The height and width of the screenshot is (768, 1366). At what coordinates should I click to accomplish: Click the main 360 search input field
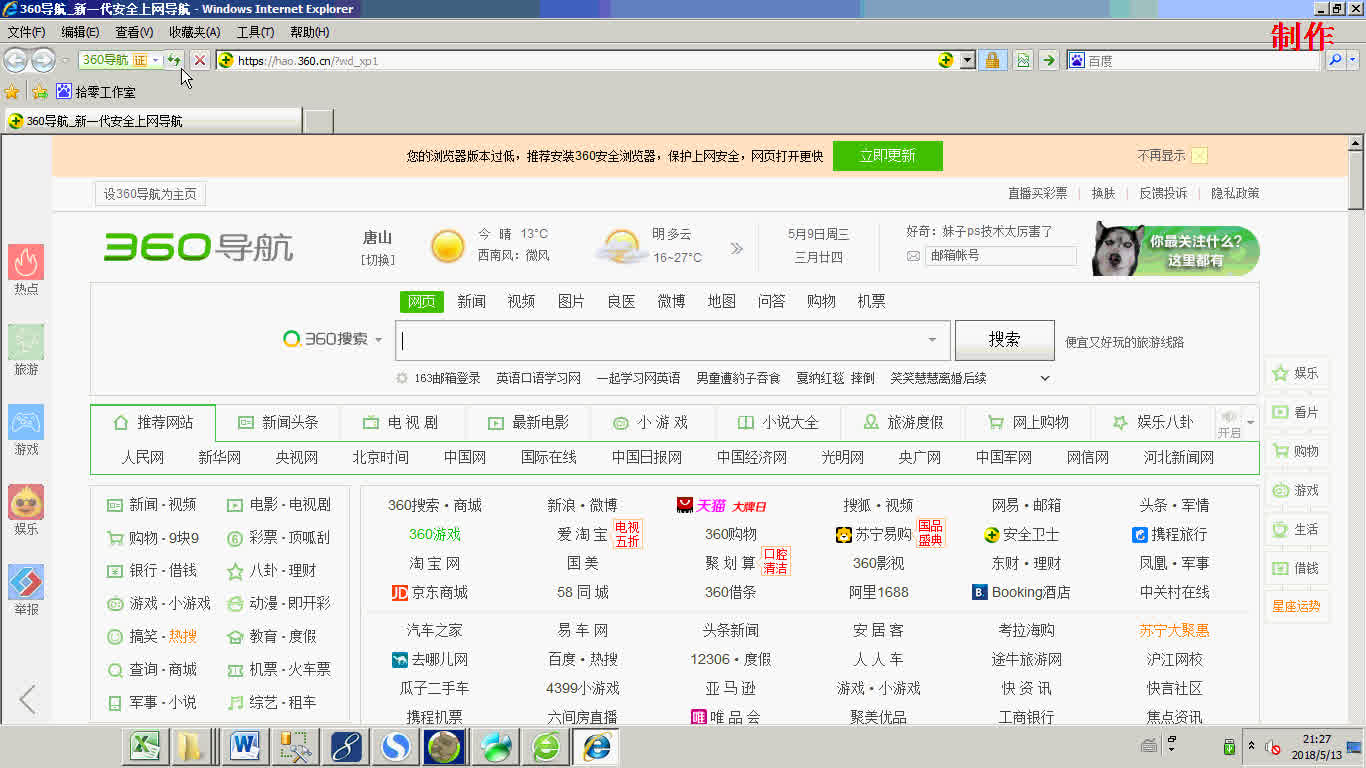[x=673, y=340]
